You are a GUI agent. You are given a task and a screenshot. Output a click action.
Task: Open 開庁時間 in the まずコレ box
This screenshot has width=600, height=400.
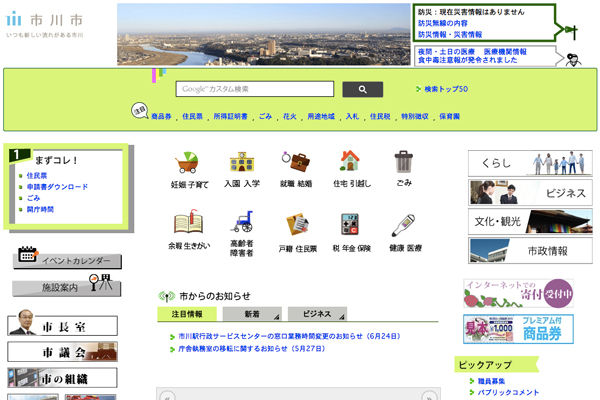(40, 209)
